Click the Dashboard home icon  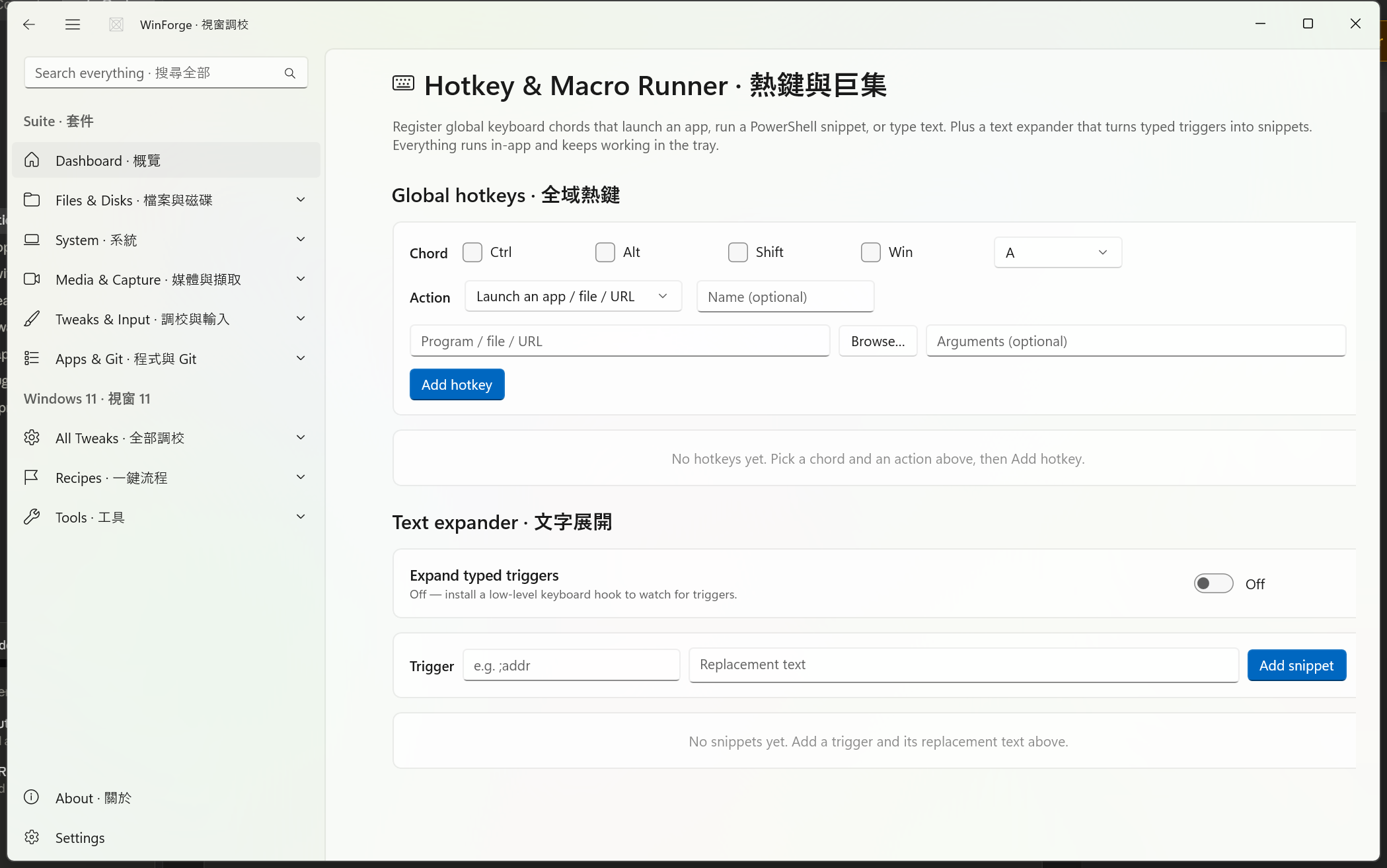[32, 160]
